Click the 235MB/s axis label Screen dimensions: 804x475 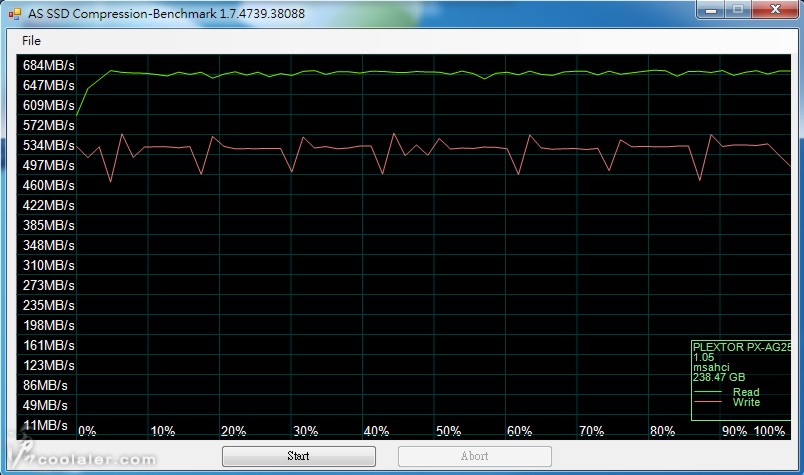(x=48, y=305)
